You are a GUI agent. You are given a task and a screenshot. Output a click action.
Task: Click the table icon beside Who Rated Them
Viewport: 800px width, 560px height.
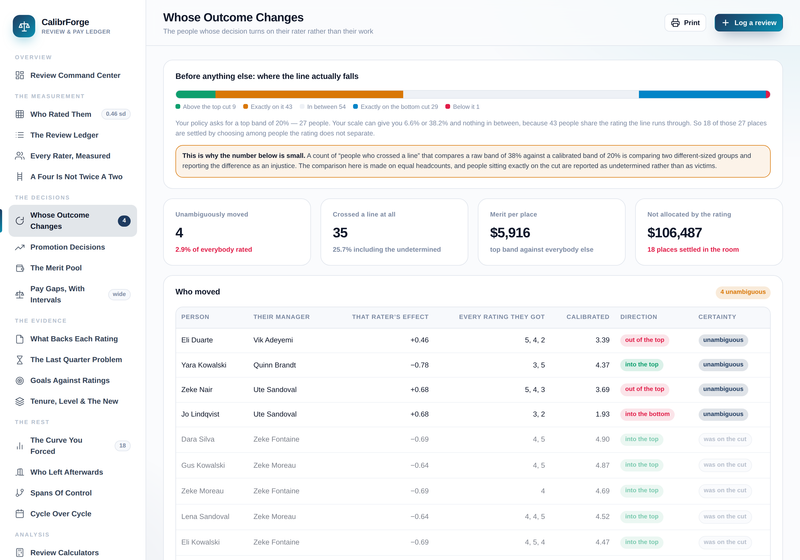19,114
